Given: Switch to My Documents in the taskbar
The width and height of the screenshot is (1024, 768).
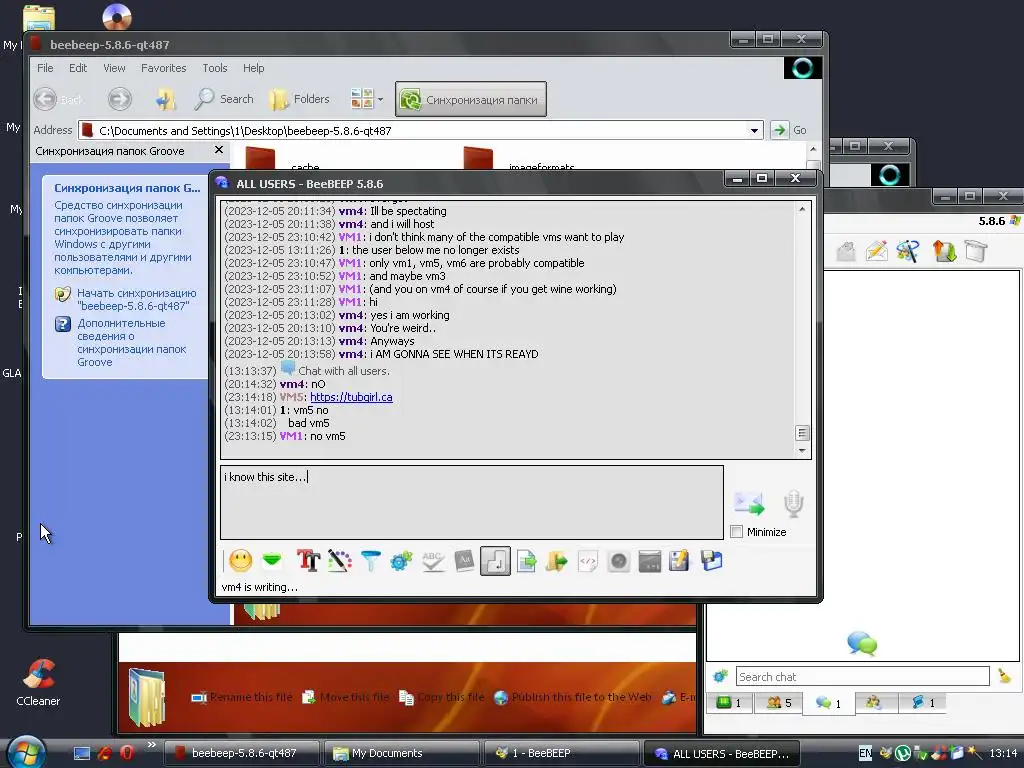Looking at the screenshot, I should (x=402, y=753).
